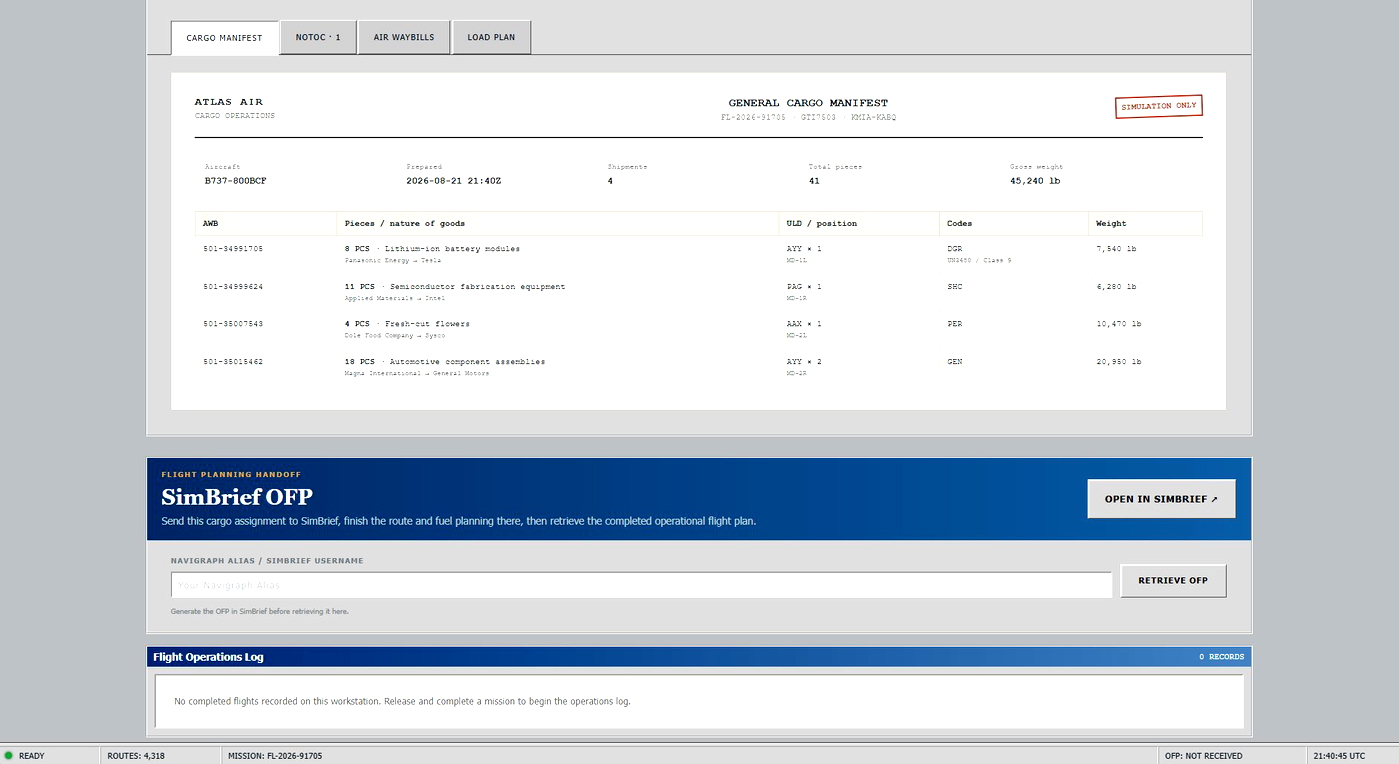Click the 6,280 lb weight value
Screen dimensions: 1399x764
[1116, 287]
